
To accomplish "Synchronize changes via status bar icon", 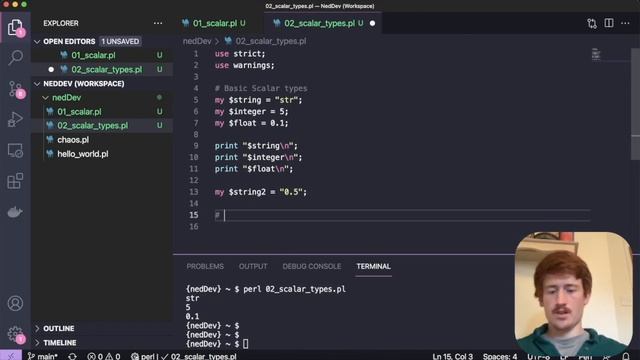I will click(73, 356).
